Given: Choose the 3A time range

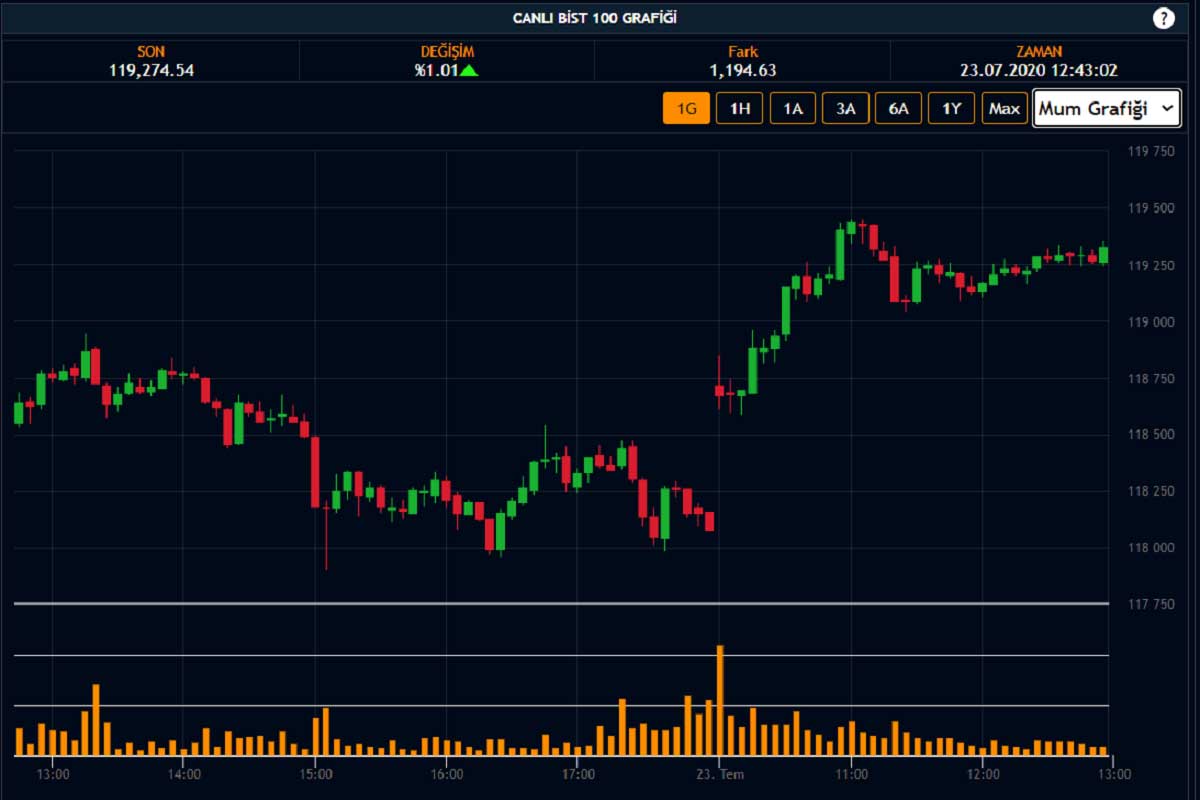Looking at the screenshot, I should (846, 108).
